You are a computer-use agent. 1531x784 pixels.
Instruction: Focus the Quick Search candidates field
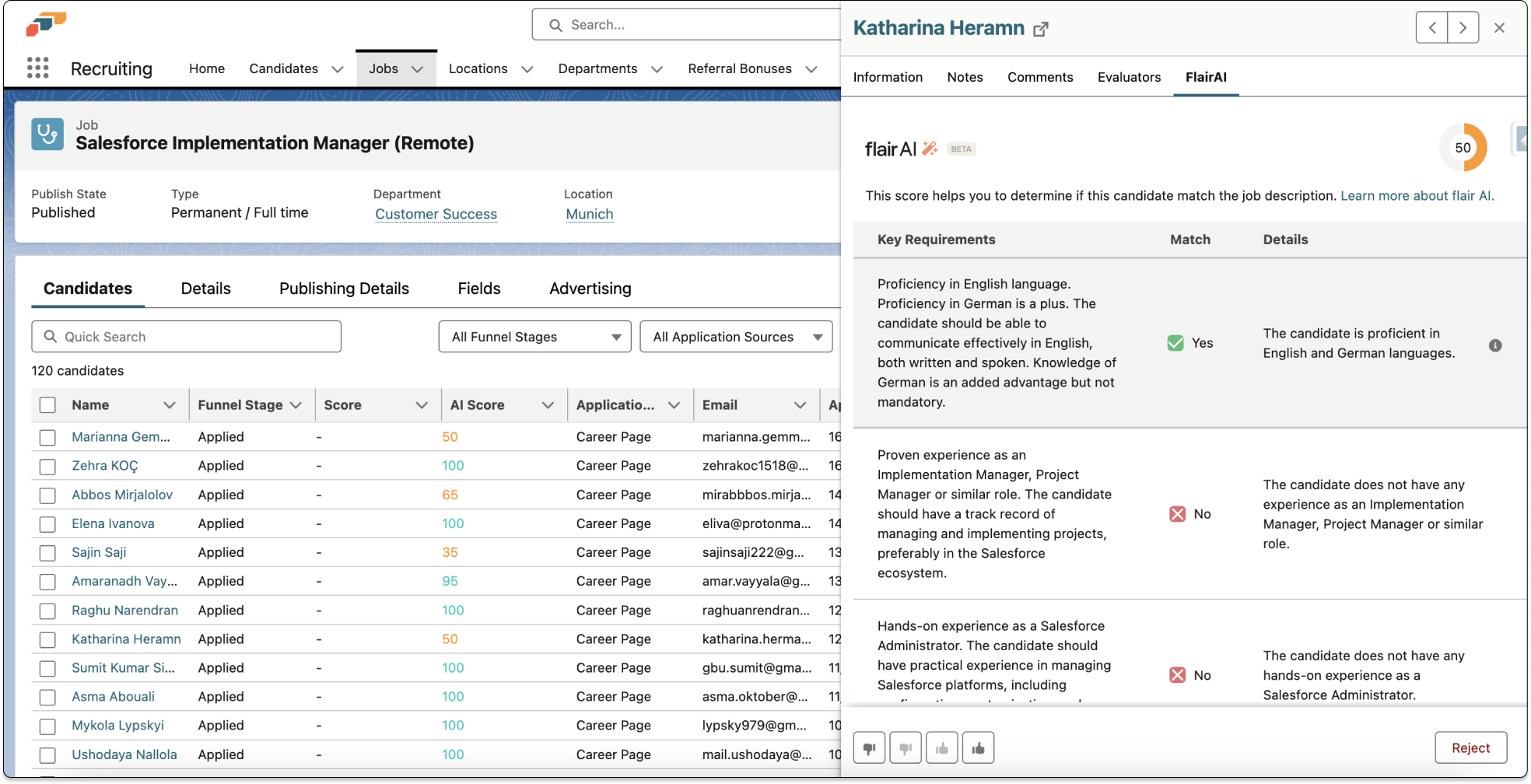tap(187, 337)
